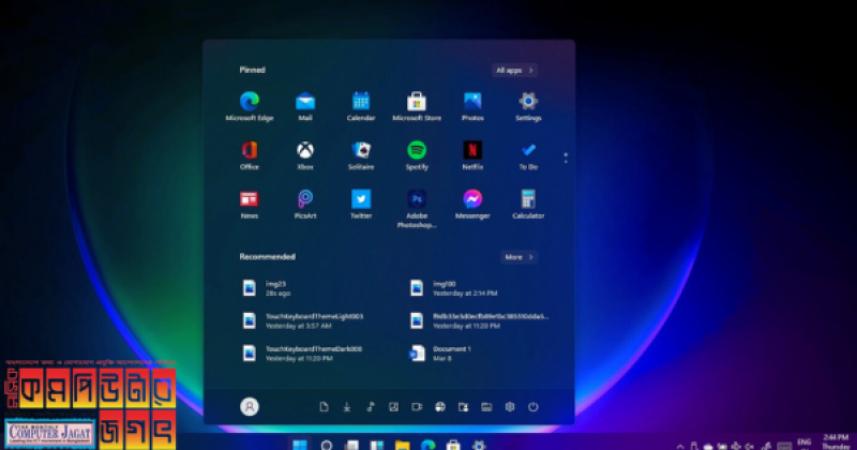
Task: Show All apps list
Action: 514,70
